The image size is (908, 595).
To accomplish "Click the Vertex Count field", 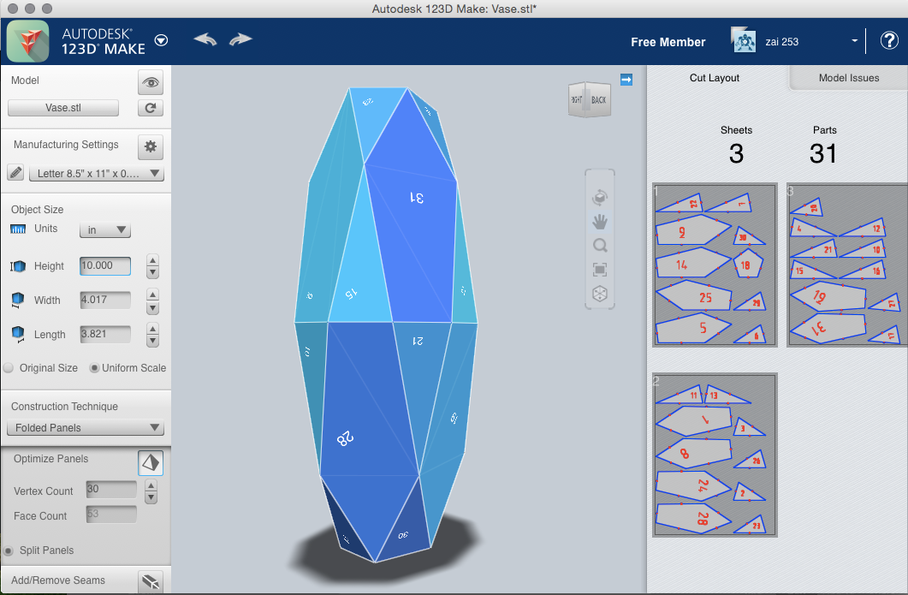I will (111, 489).
